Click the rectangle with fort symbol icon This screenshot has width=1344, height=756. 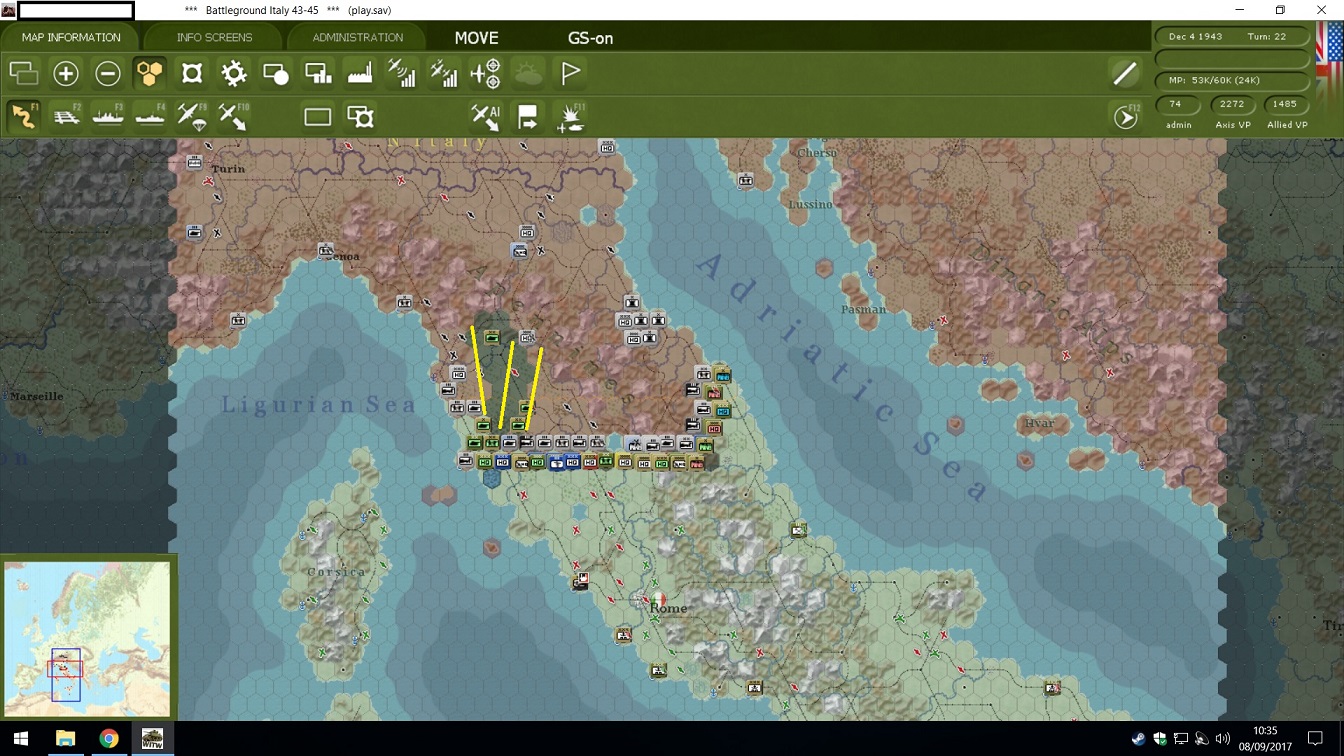coord(360,117)
